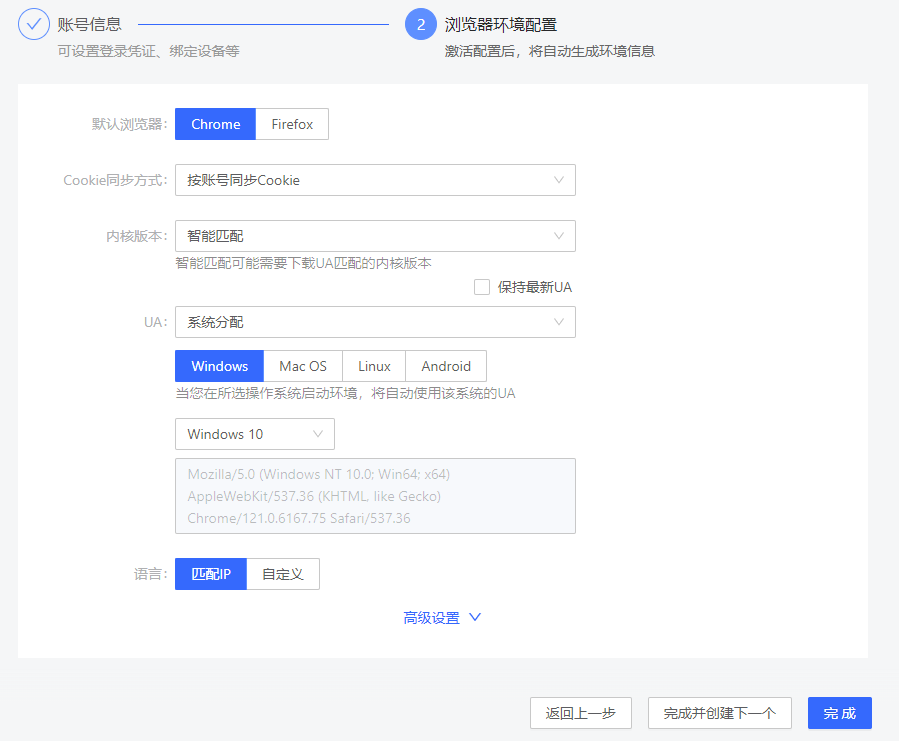Click the hint 智能匹配可能需要下载UA匹配的内核版本
This screenshot has width=899, height=741.
303,263
